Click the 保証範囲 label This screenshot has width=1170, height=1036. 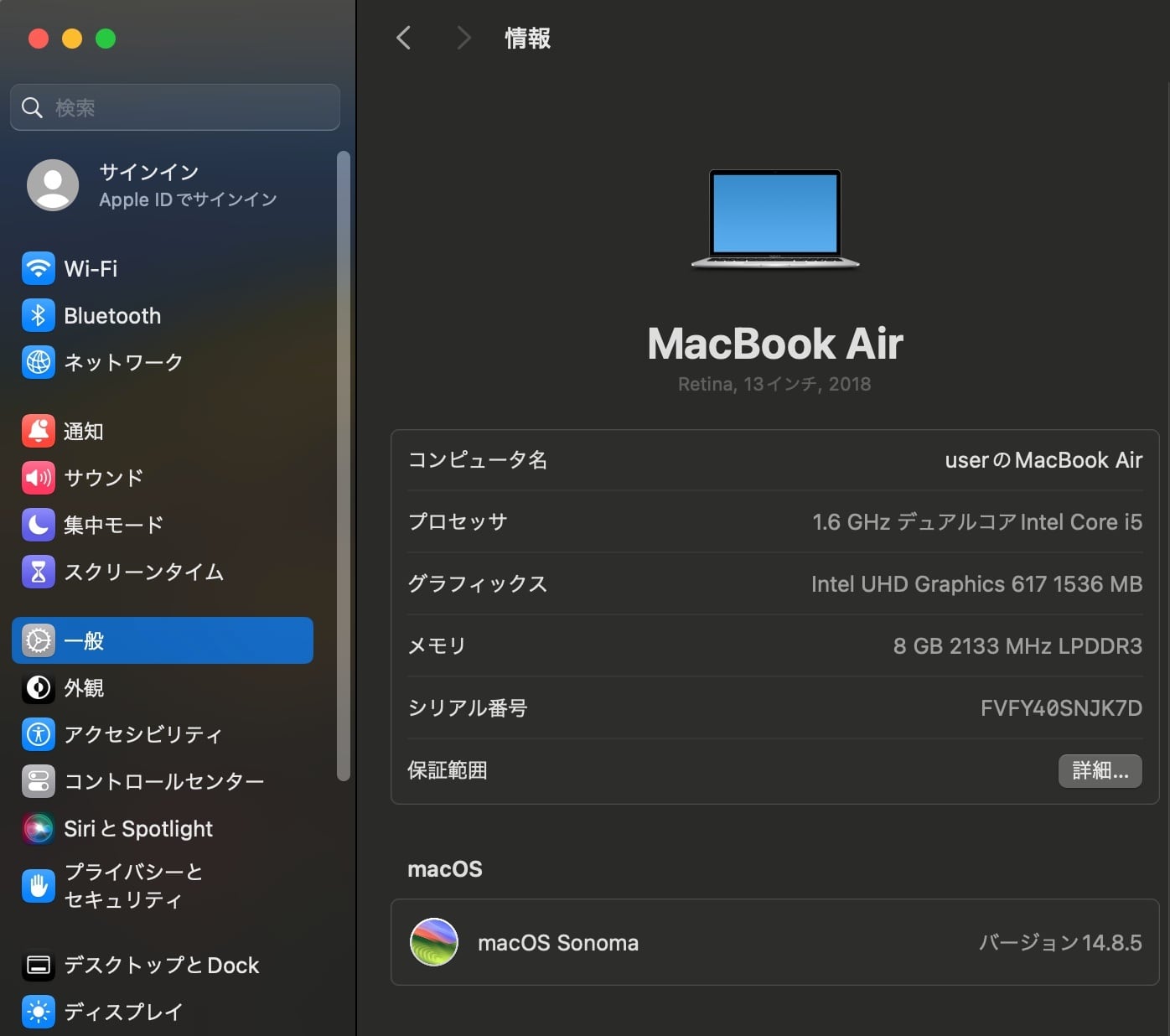pos(448,770)
